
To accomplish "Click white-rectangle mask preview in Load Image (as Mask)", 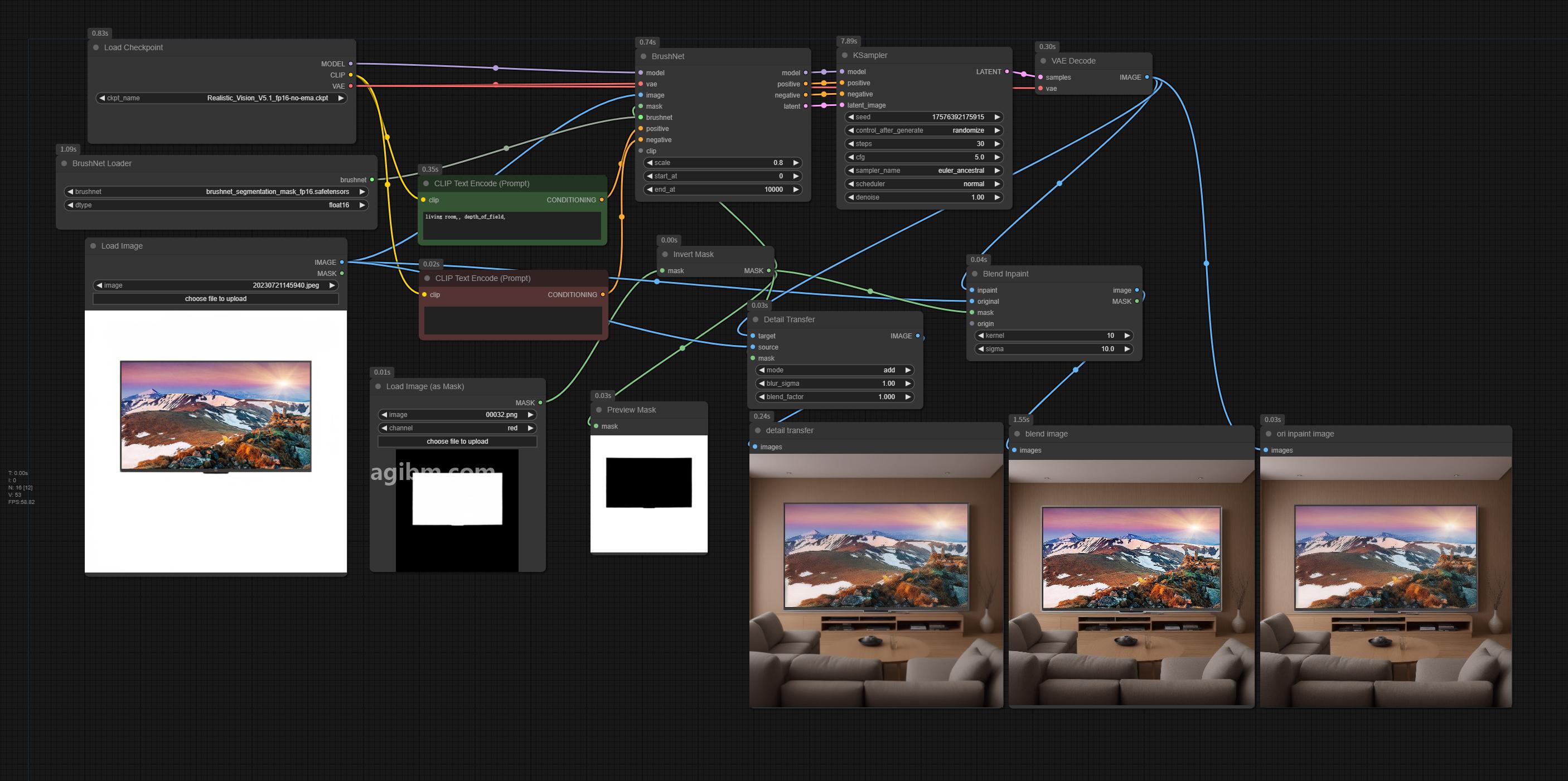I will tap(457, 510).
